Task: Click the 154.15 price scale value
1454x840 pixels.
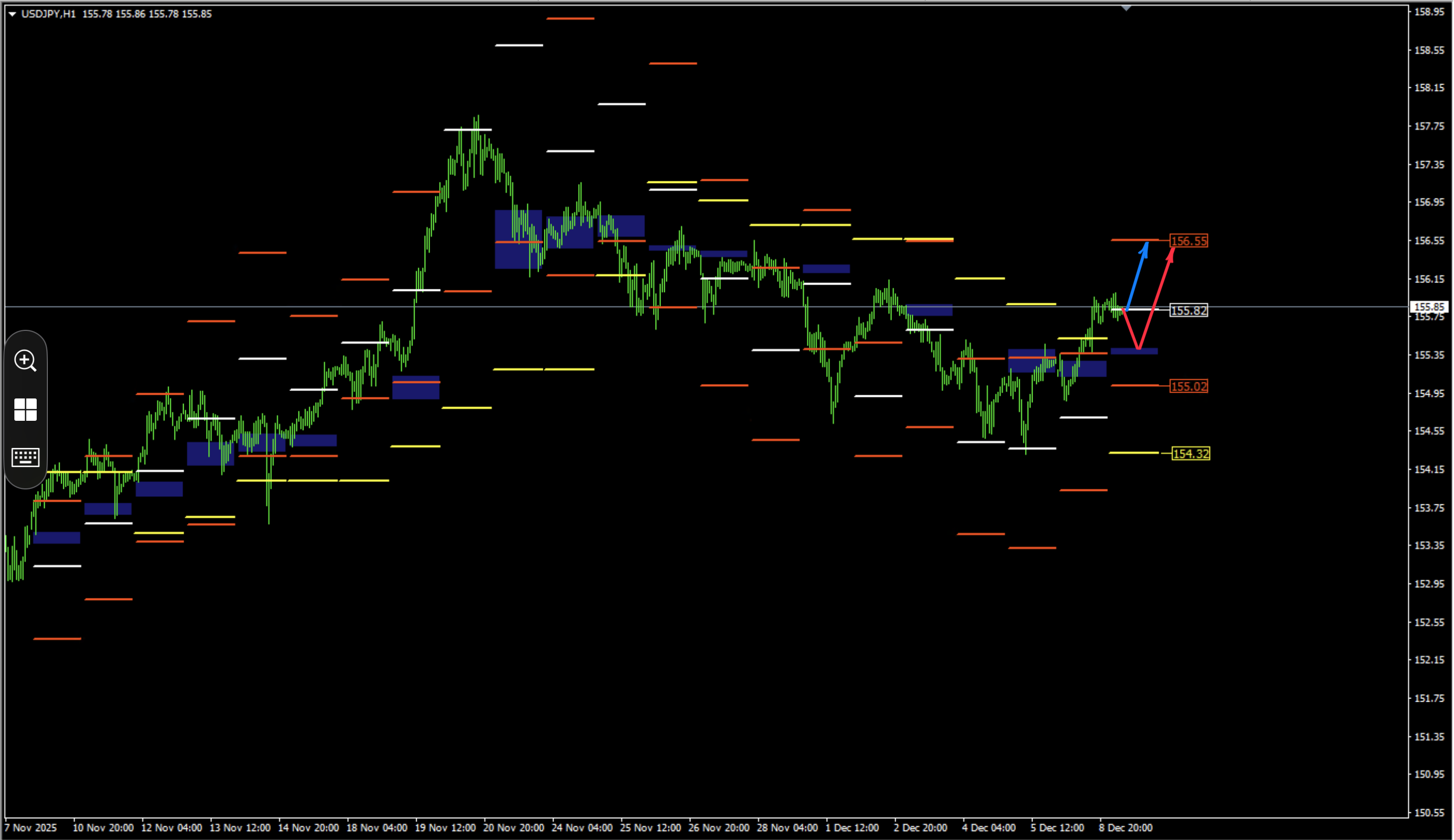Action: pos(1429,469)
